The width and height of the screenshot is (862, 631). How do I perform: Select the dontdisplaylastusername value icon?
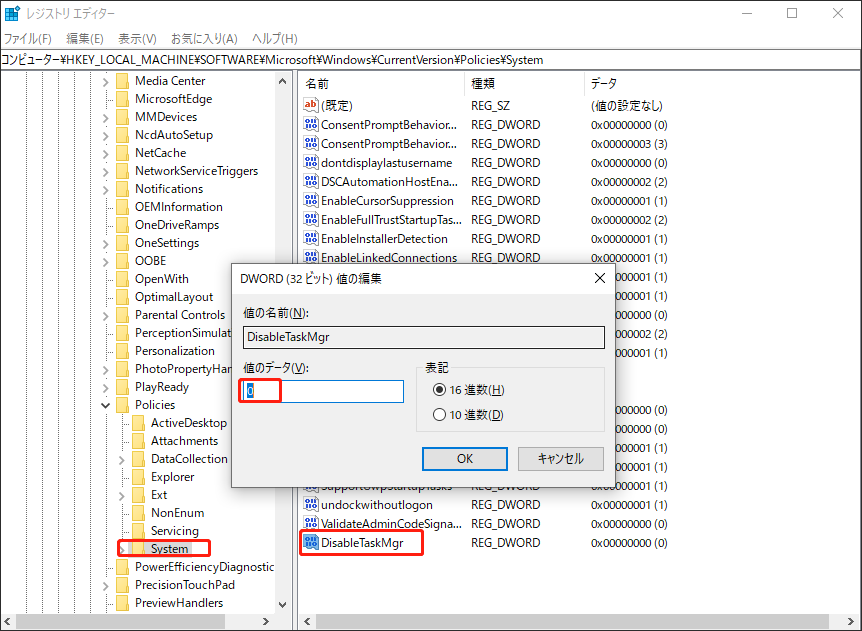coord(313,162)
